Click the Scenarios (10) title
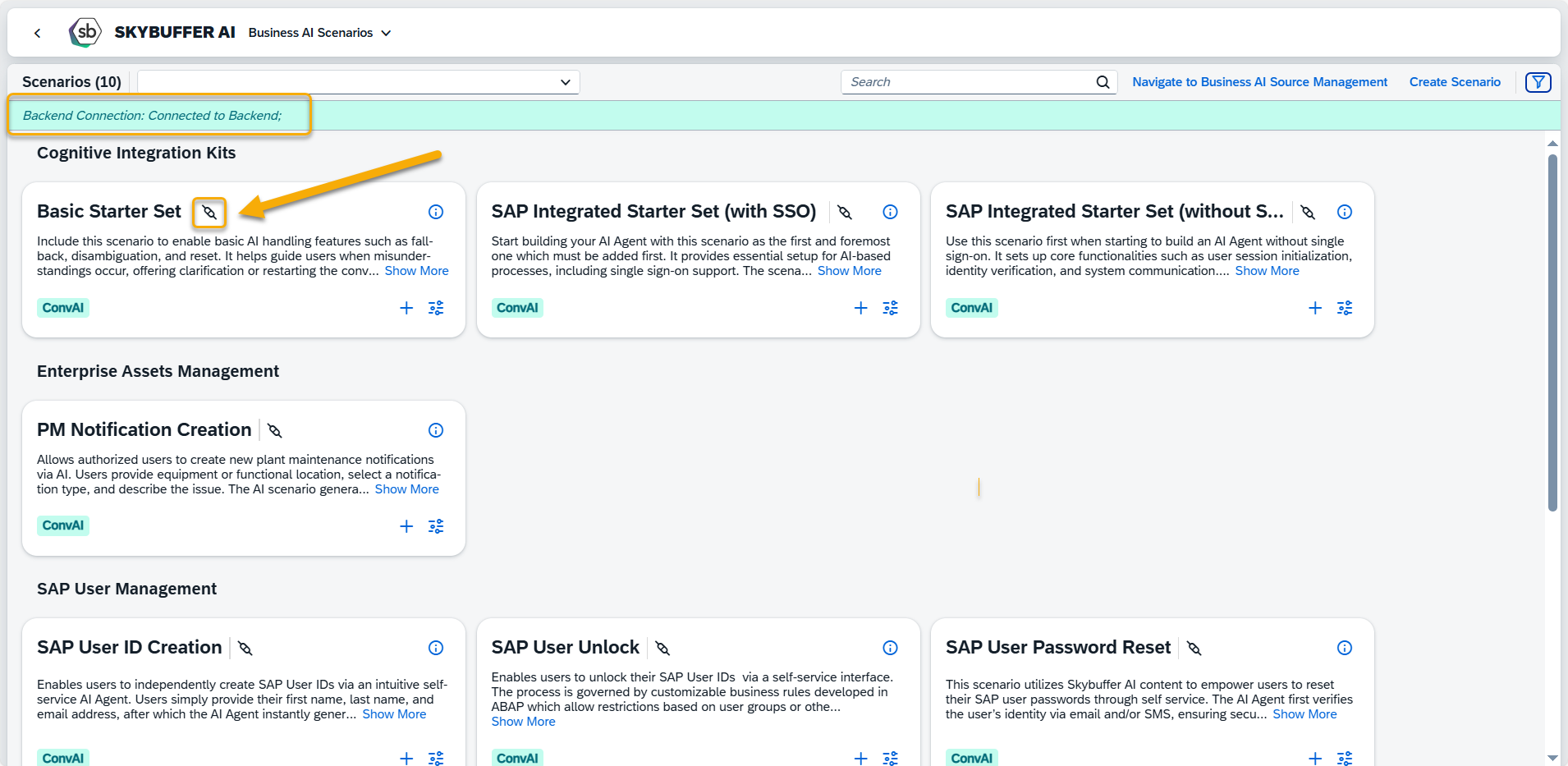Image resolution: width=1568 pixels, height=766 pixels. point(71,82)
